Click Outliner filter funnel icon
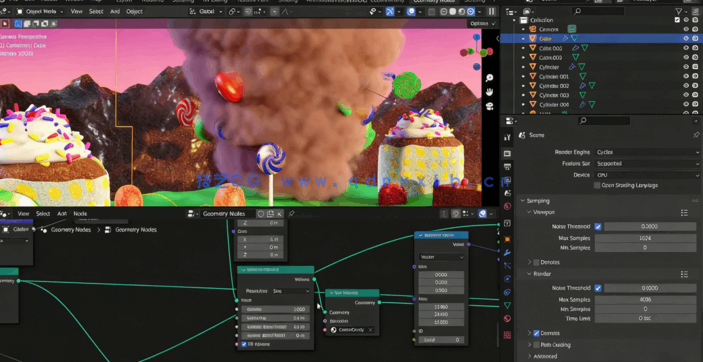703x362 pixels. click(x=679, y=11)
